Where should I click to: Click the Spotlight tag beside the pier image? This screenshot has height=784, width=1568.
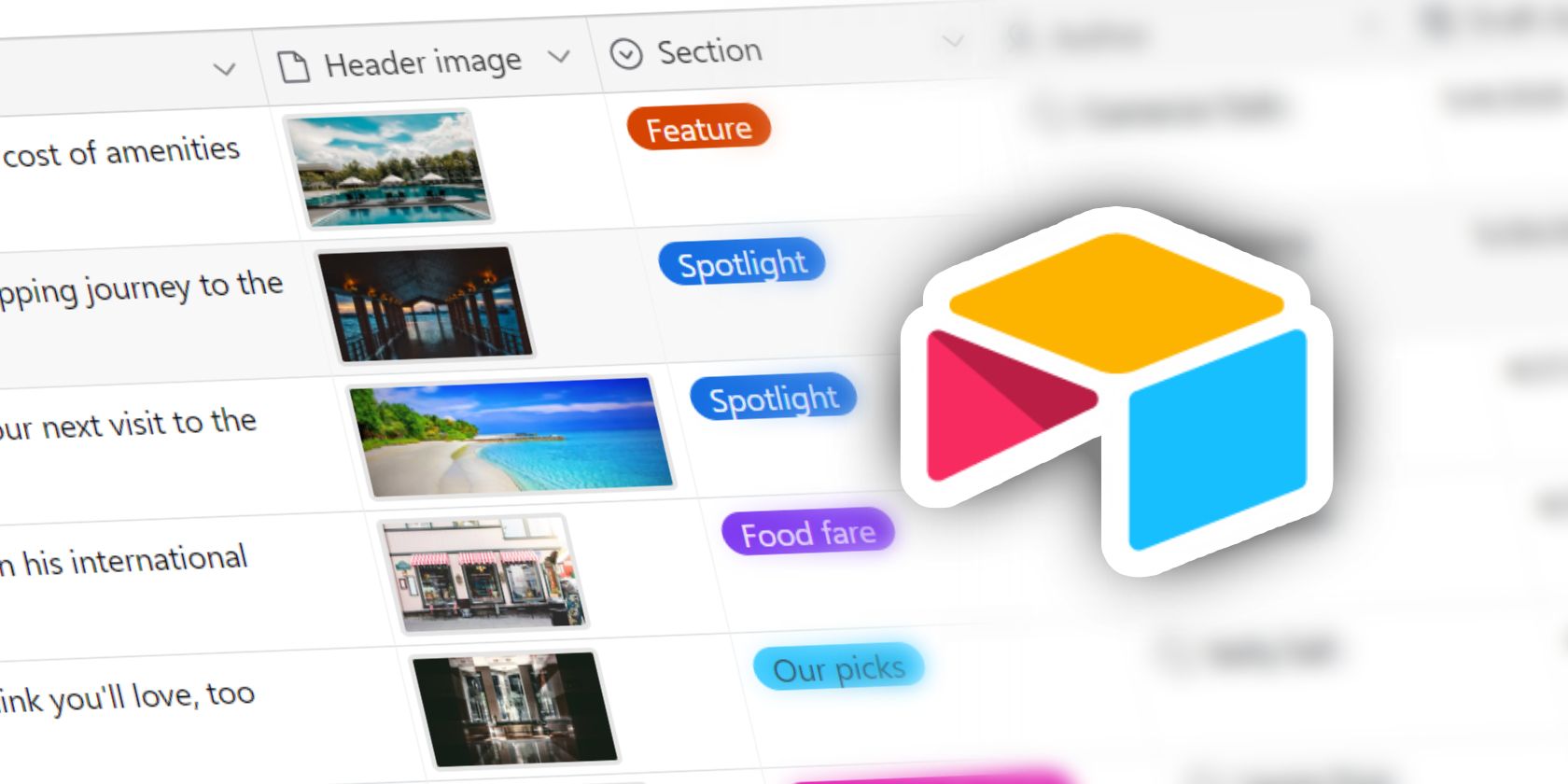tap(742, 263)
